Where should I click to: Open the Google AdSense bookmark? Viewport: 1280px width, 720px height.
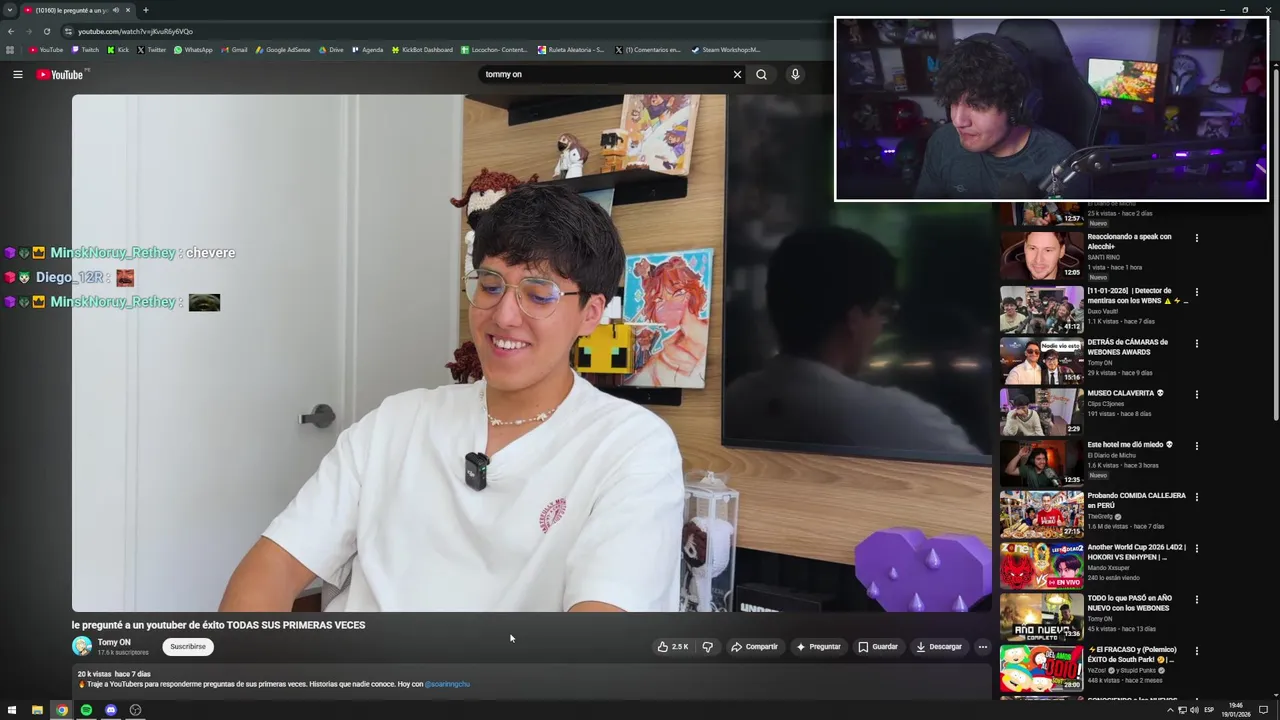283,50
